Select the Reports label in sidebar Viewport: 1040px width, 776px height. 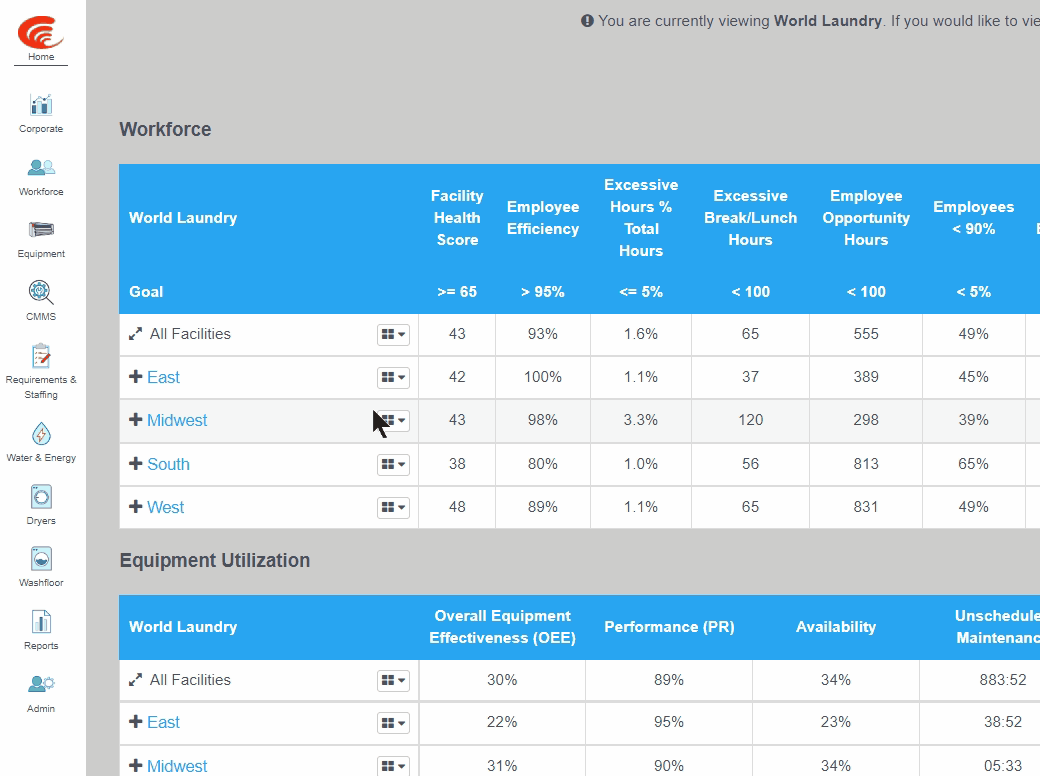[41, 645]
